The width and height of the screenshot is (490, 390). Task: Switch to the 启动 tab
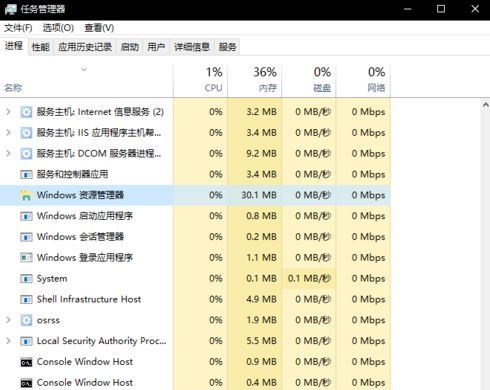coord(129,47)
